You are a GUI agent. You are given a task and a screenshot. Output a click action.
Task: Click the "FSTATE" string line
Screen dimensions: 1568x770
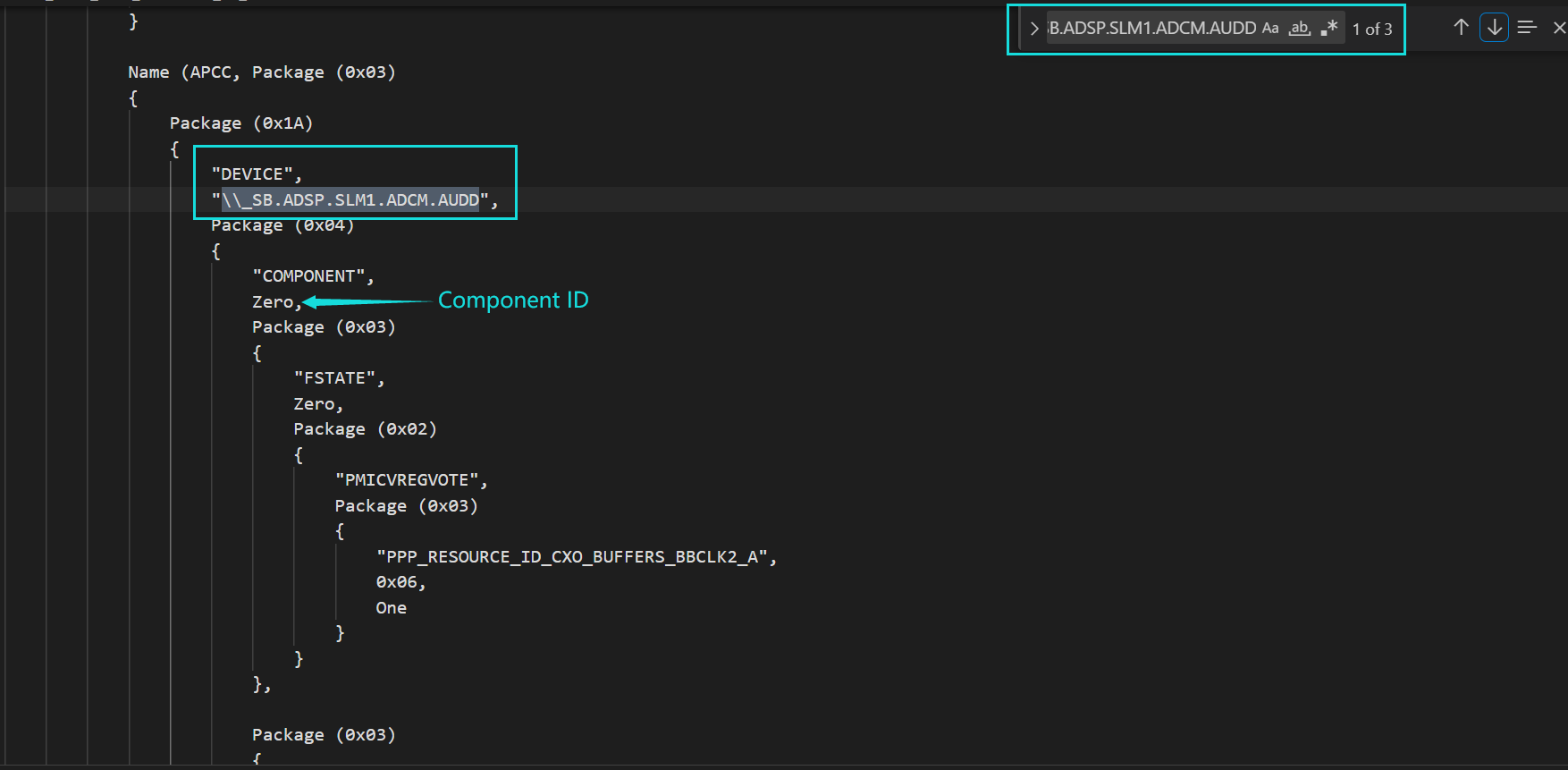(339, 378)
